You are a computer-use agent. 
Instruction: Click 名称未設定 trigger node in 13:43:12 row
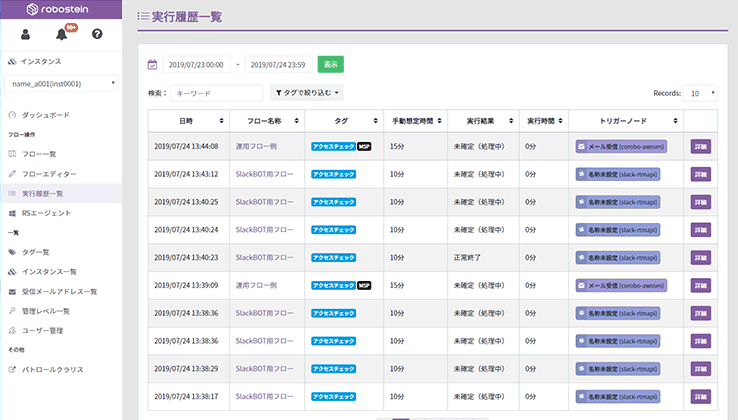618,174
